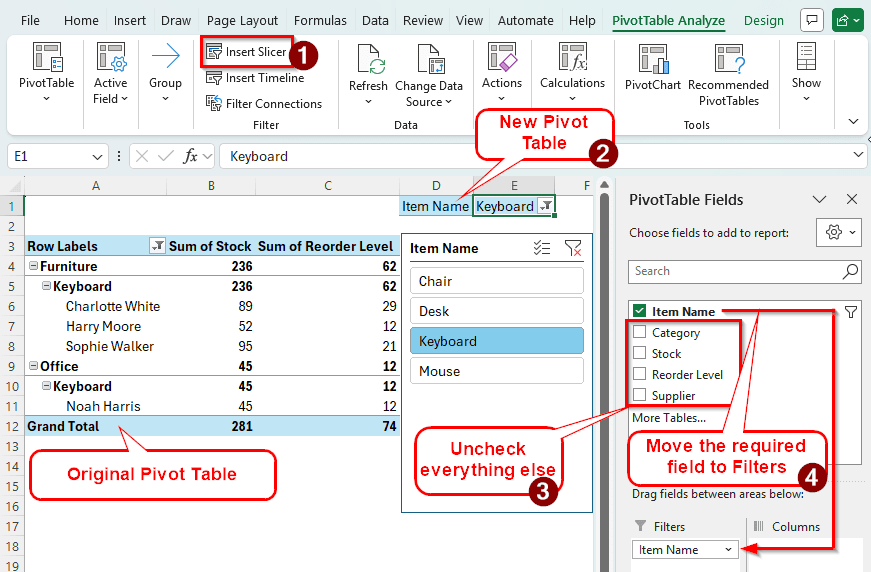Image resolution: width=871 pixels, height=572 pixels.
Task: Click the Insert Slicer icon
Action: pyautogui.click(x=214, y=52)
